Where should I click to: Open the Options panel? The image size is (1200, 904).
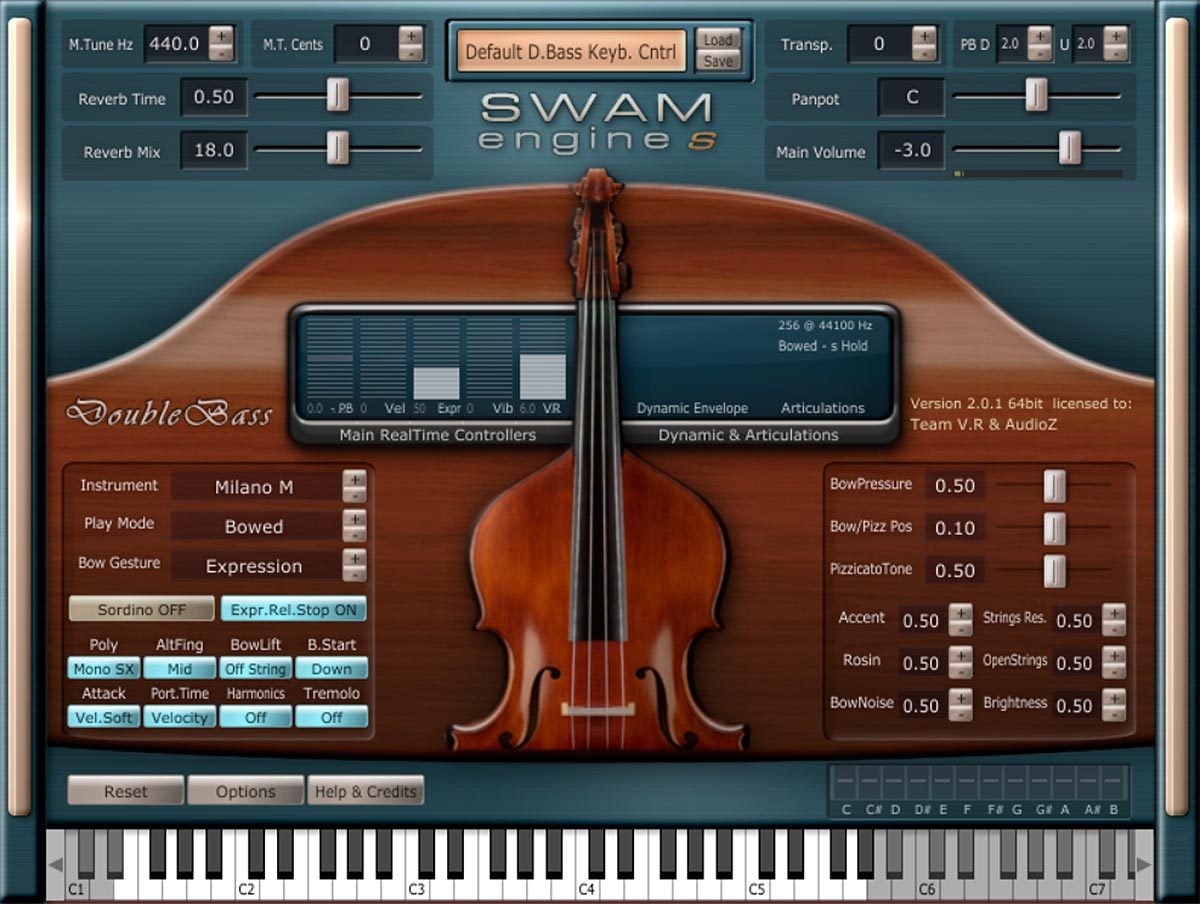(x=246, y=791)
